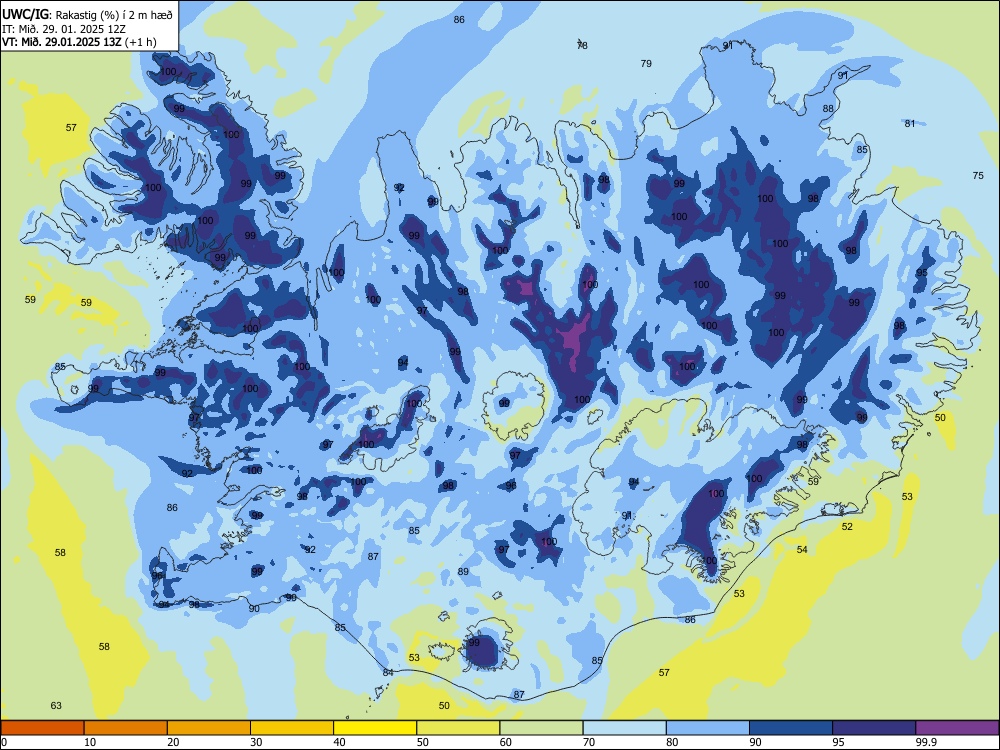Click the 'UWC/IG: Rakastig (%) í 2 m hæð' title
The height and width of the screenshot is (750, 1000).
[87, 14]
